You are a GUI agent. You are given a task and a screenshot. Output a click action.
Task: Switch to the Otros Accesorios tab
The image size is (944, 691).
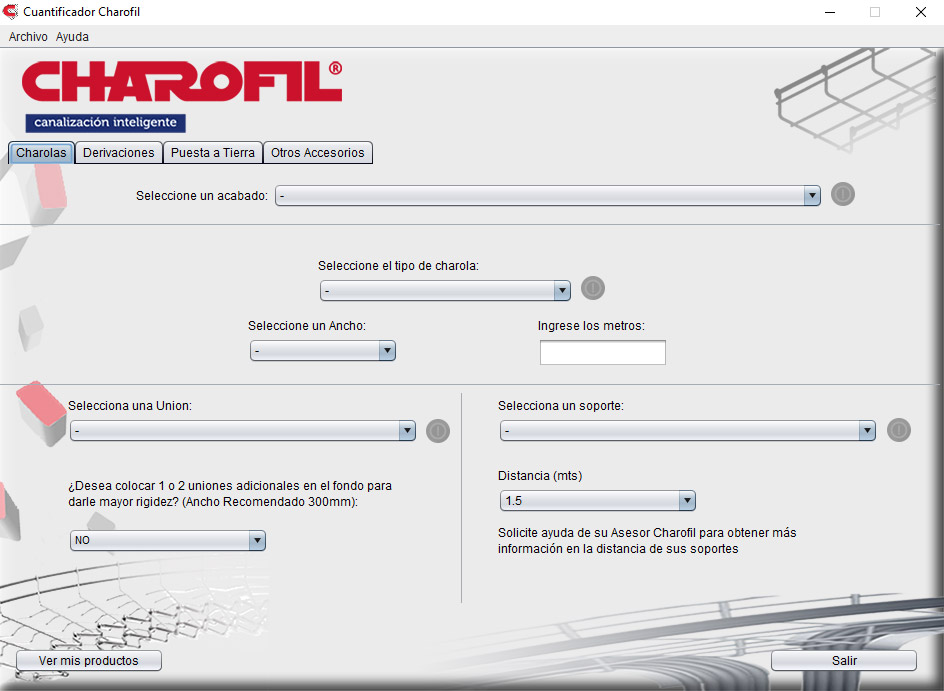coord(318,153)
